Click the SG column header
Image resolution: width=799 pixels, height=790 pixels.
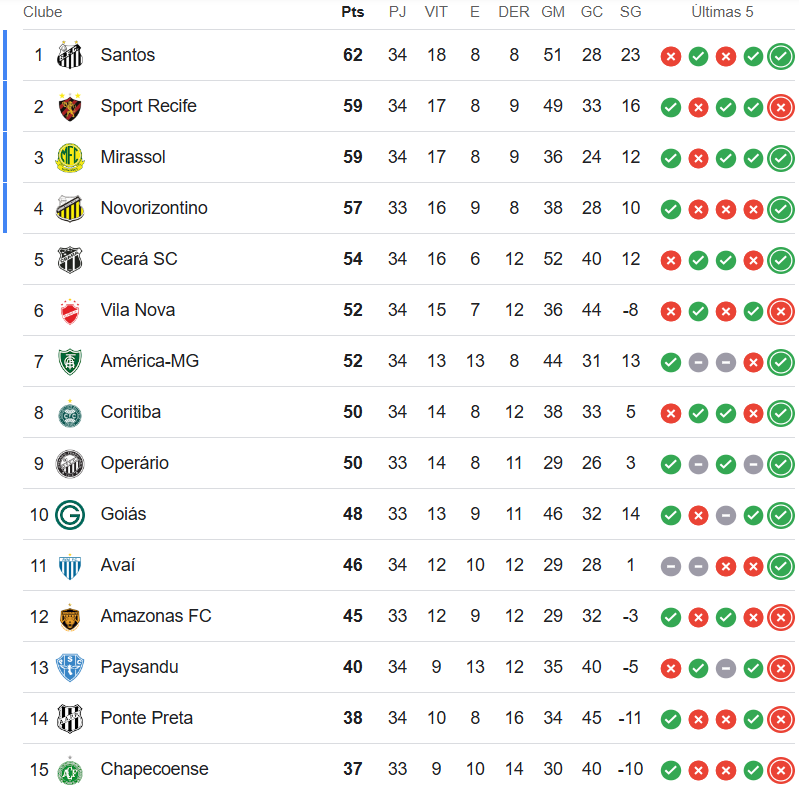(x=630, y=12)
